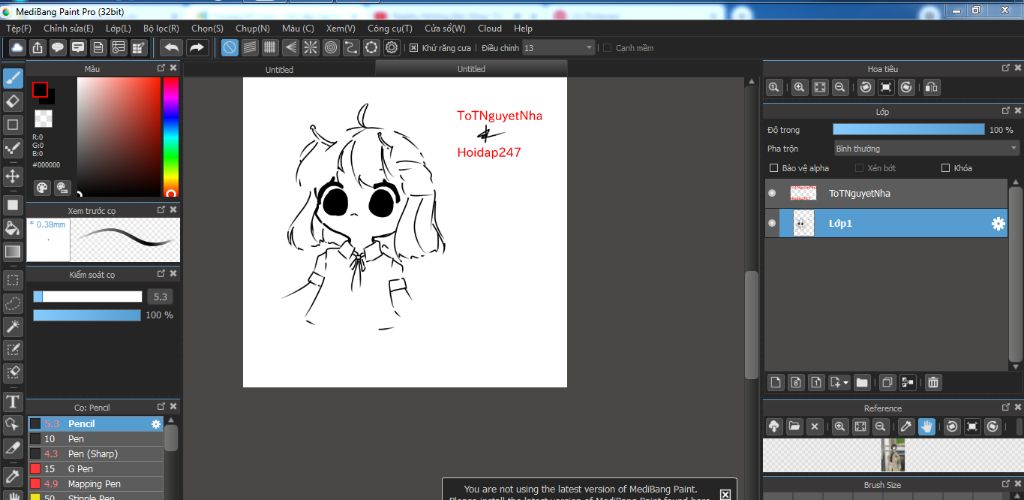Open snap settings gear in toolbar
The width and height of the screenshot is (1024, 500).
pos(392,48)
